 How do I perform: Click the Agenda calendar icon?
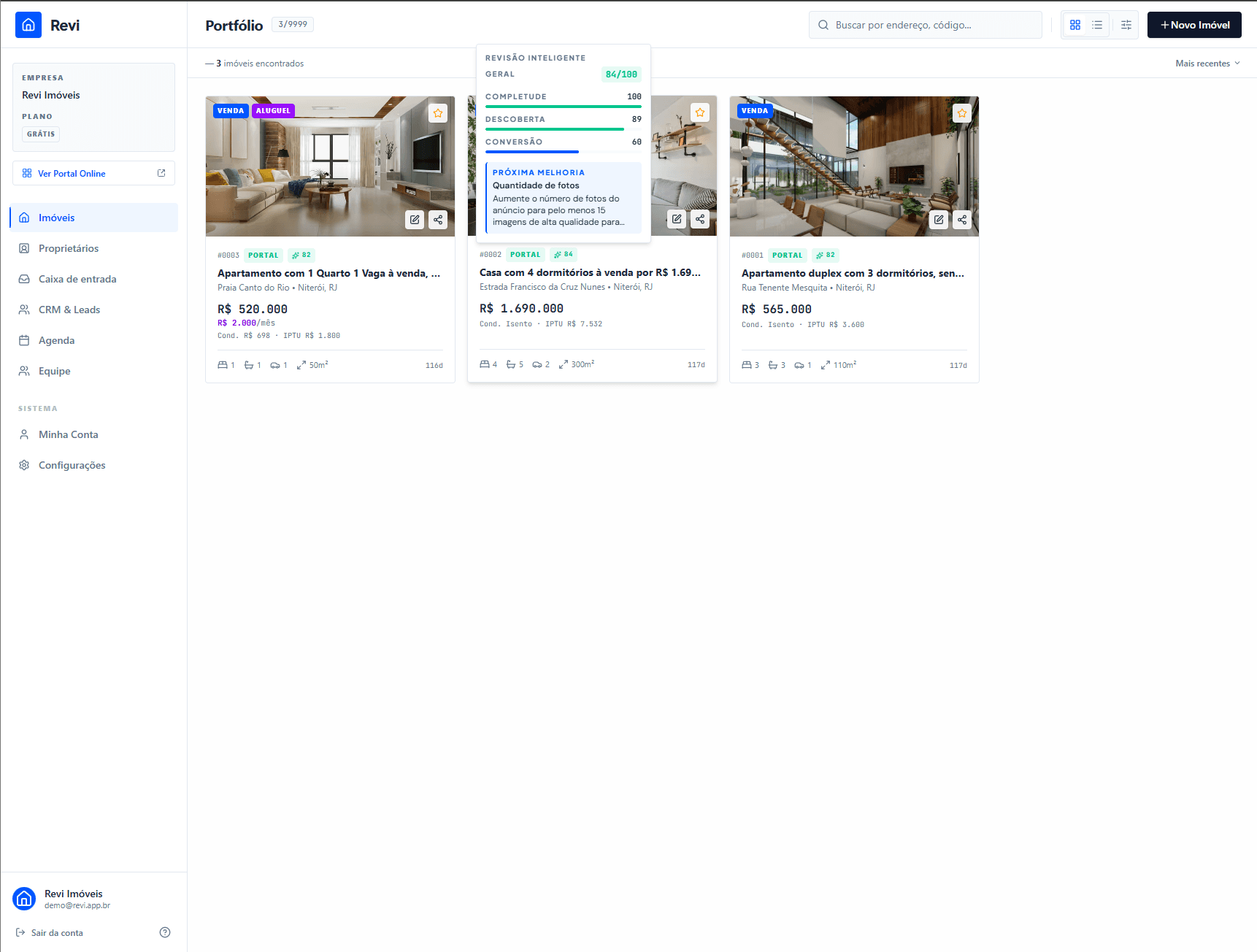(x=24, y=340)
